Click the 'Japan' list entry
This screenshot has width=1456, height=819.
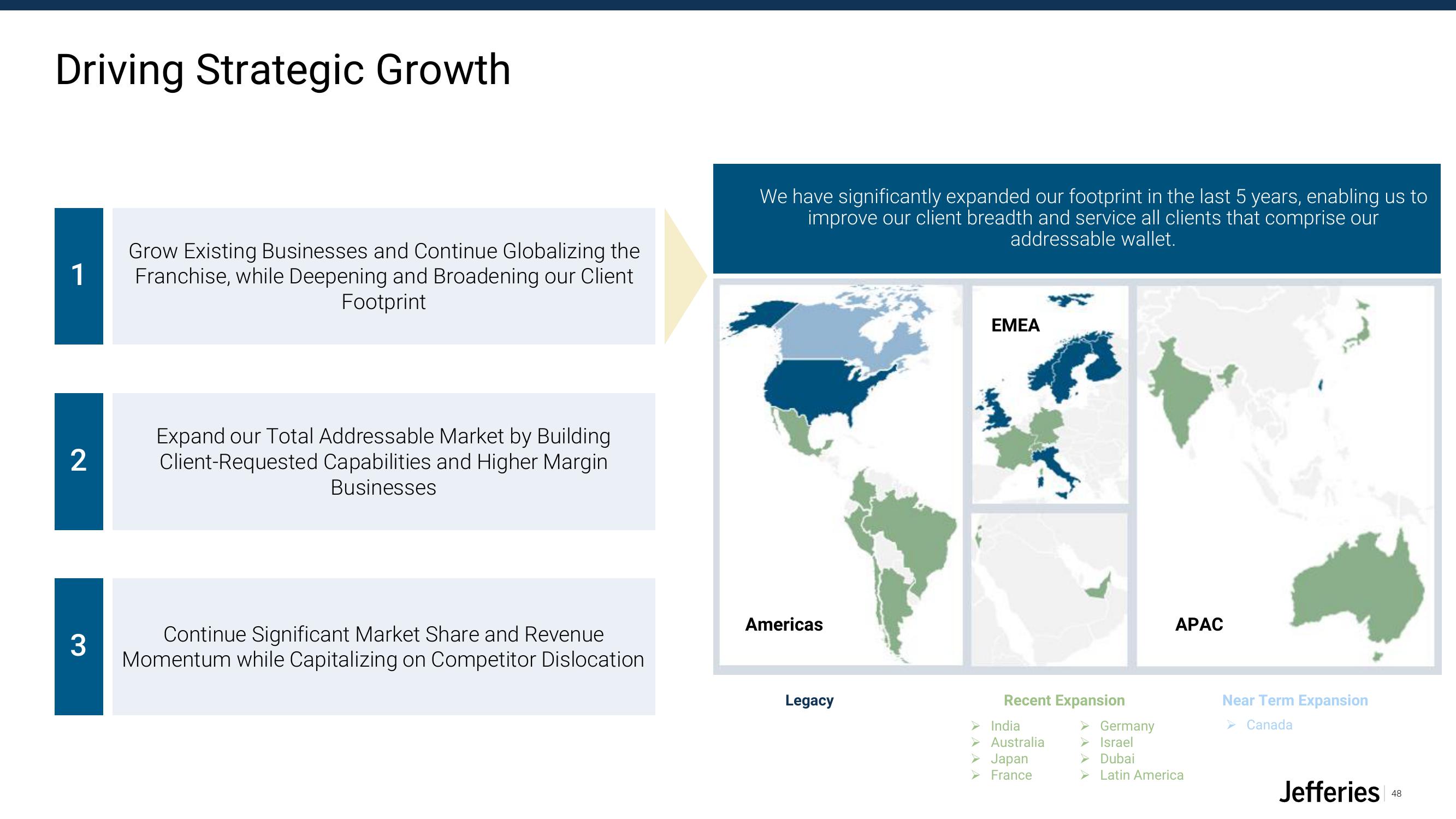coord(1009,758)
